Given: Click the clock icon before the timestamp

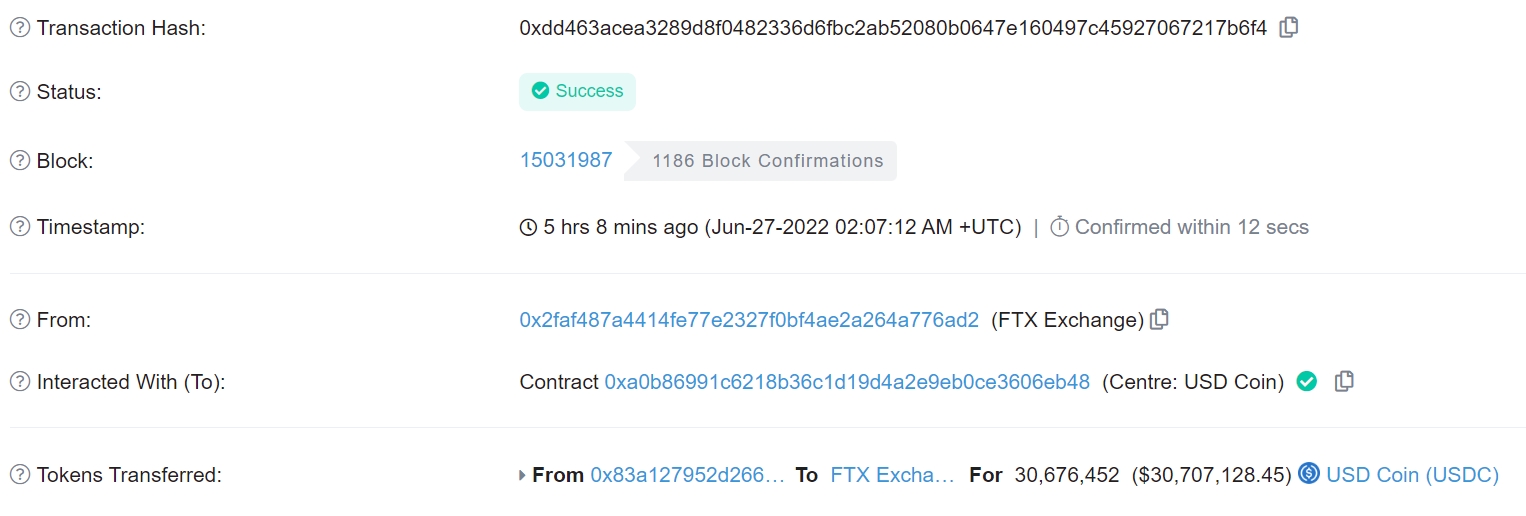Looking at the screenshot, I should pos(529,228).
